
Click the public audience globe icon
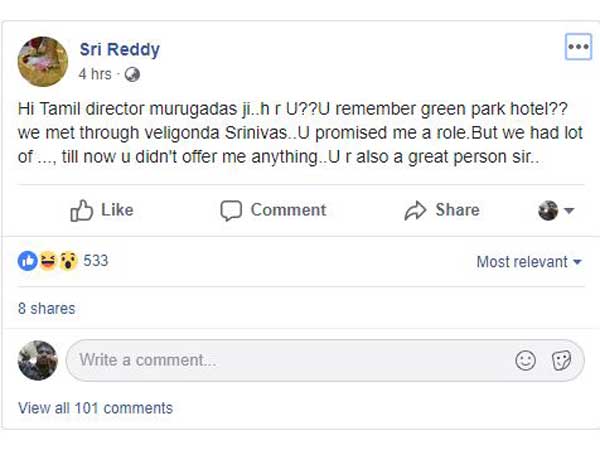click(133, 74)
